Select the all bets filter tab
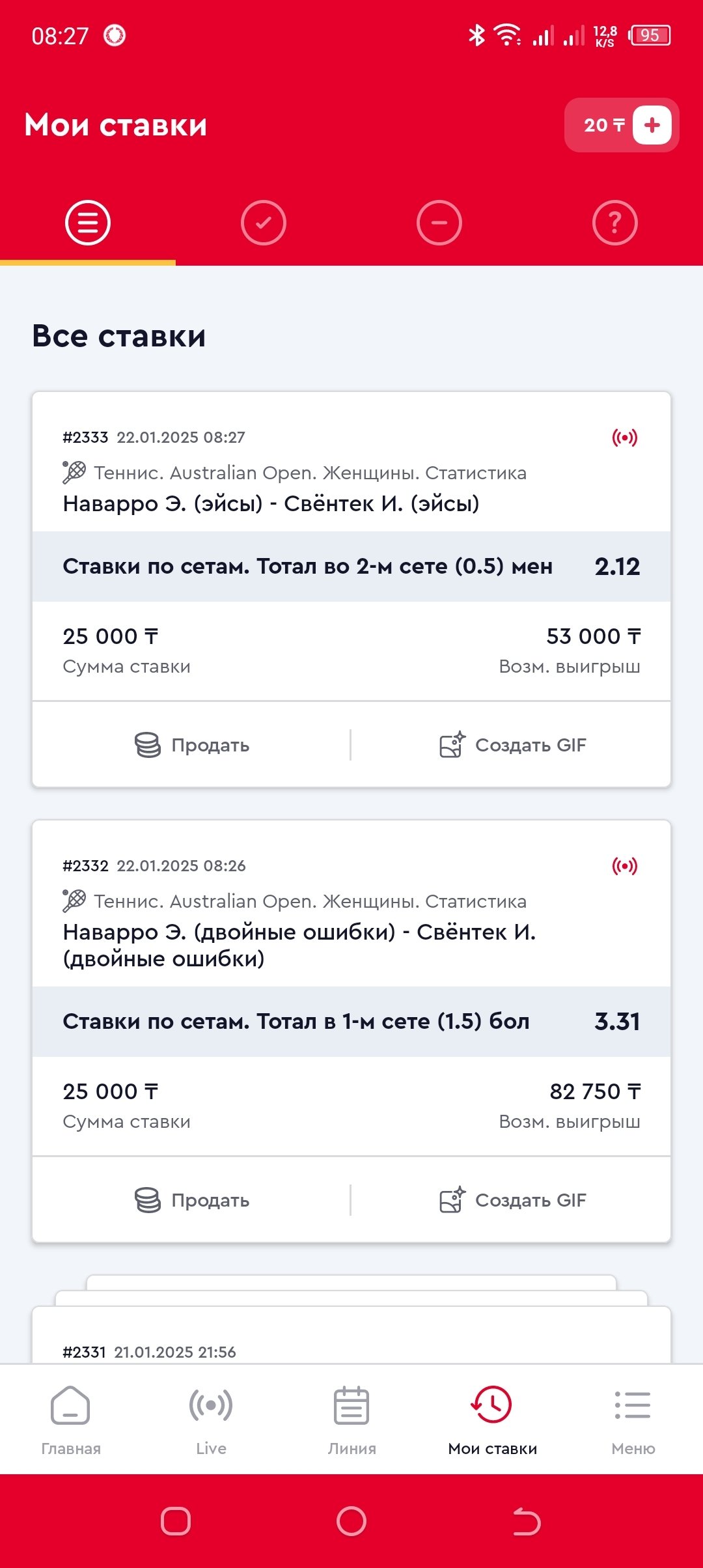Viewport: 703px width, 1568px height. (x=88, y=223)
